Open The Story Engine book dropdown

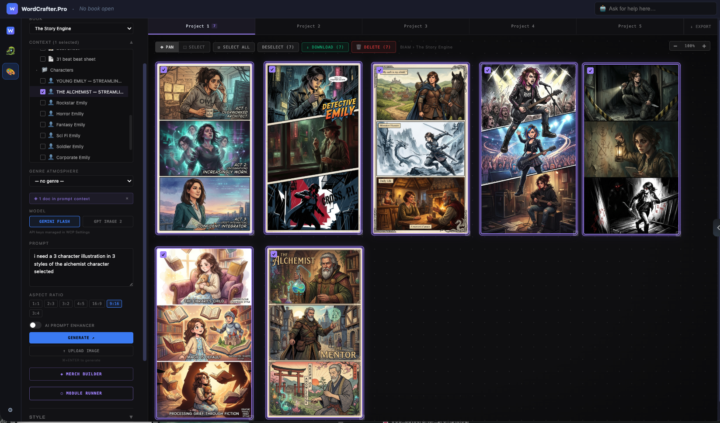pyautogui.click(x=81, y=28)
